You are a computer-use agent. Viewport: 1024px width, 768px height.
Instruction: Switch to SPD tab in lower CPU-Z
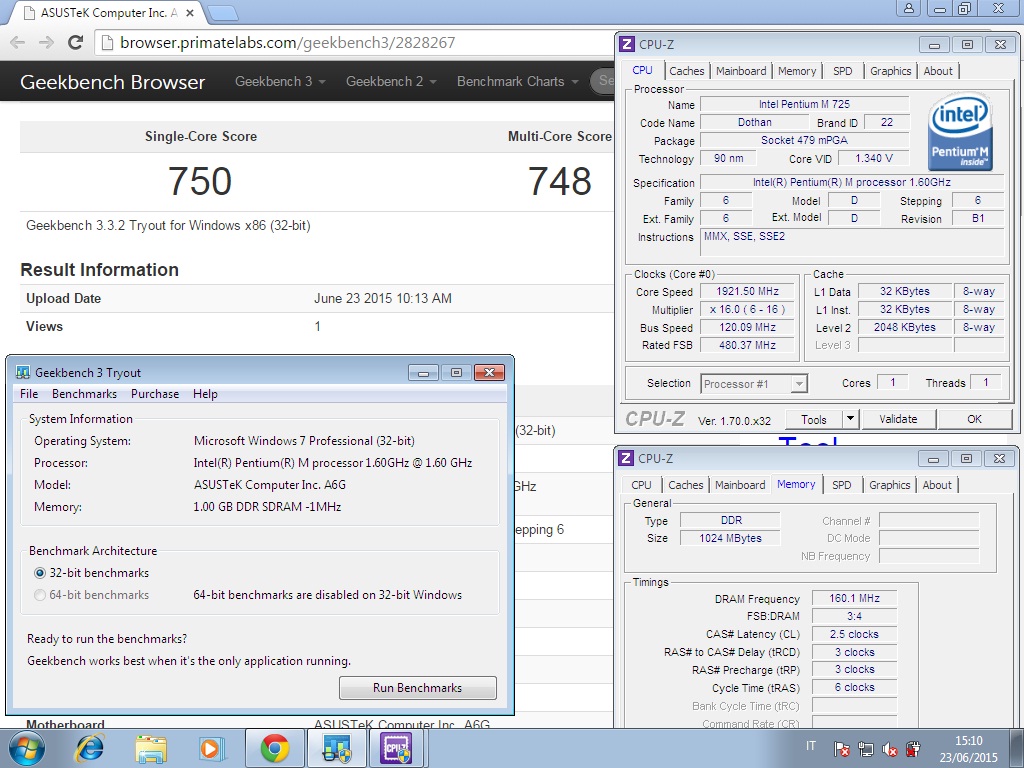841,485
